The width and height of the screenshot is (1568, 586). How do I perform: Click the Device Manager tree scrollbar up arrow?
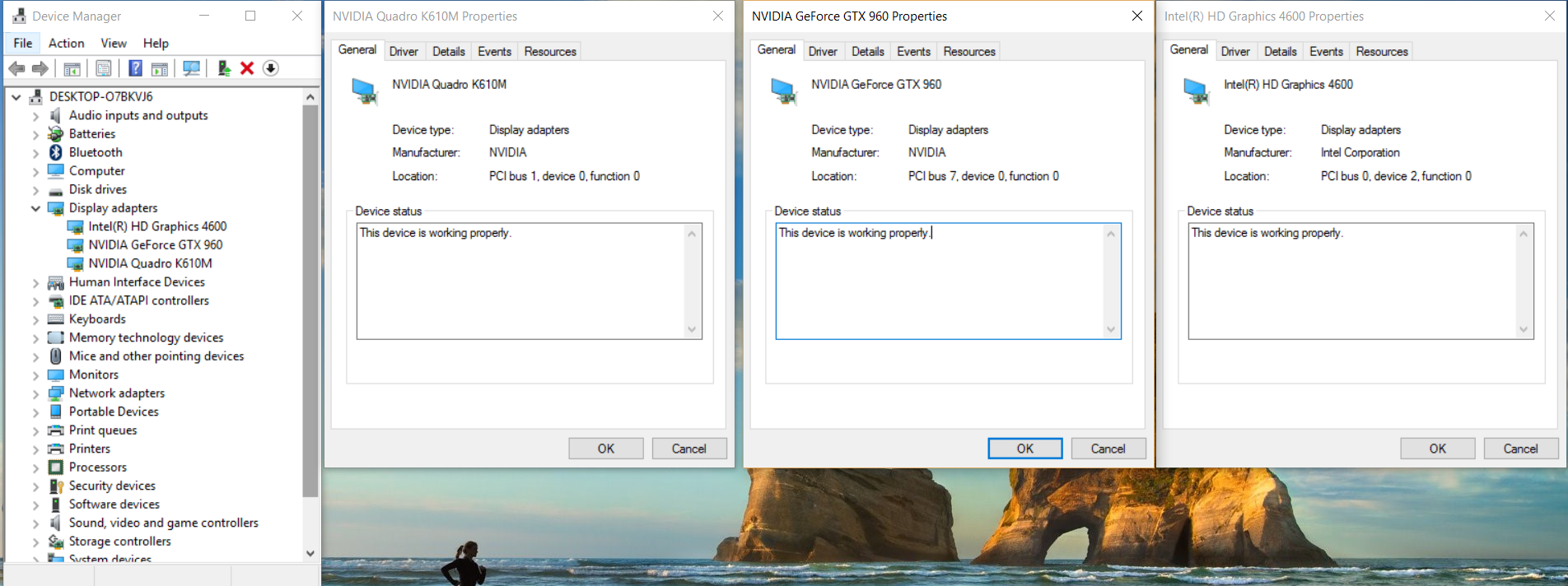coord(310,97)
